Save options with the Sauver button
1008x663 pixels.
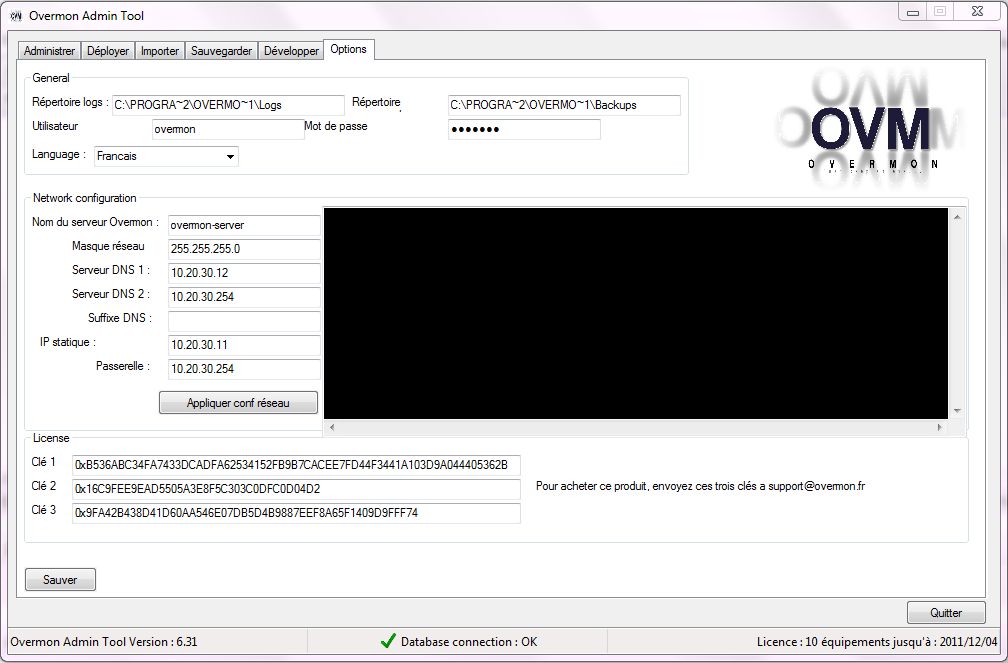(x=60, y=579)
